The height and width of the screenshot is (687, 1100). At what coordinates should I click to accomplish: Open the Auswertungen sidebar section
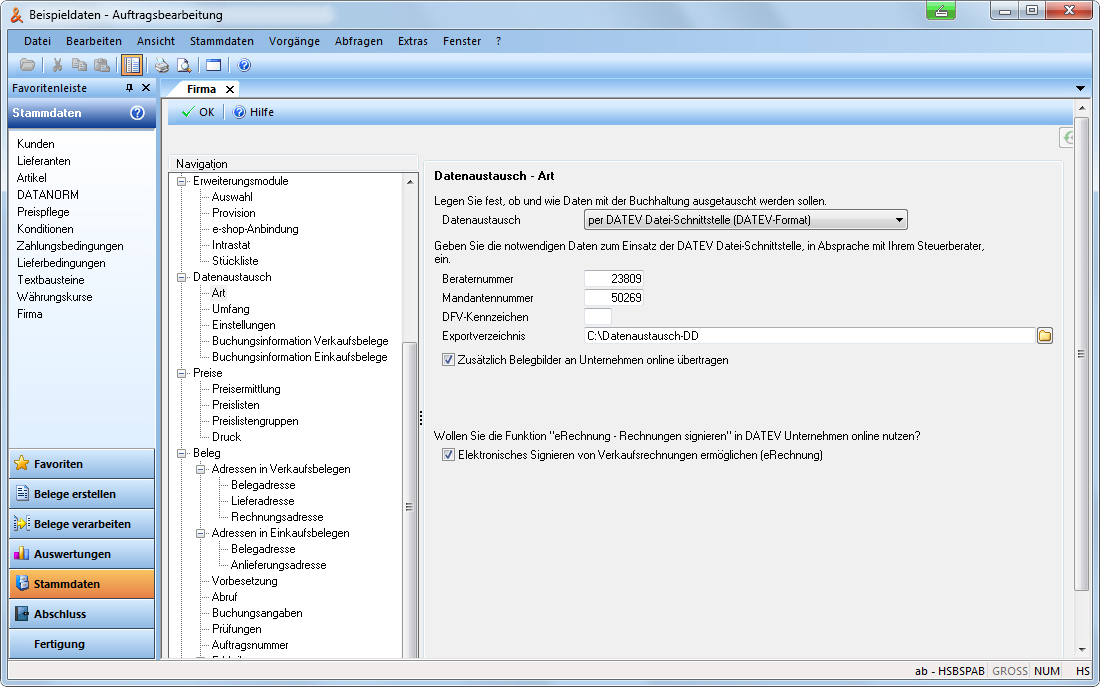tap(82, 554)
